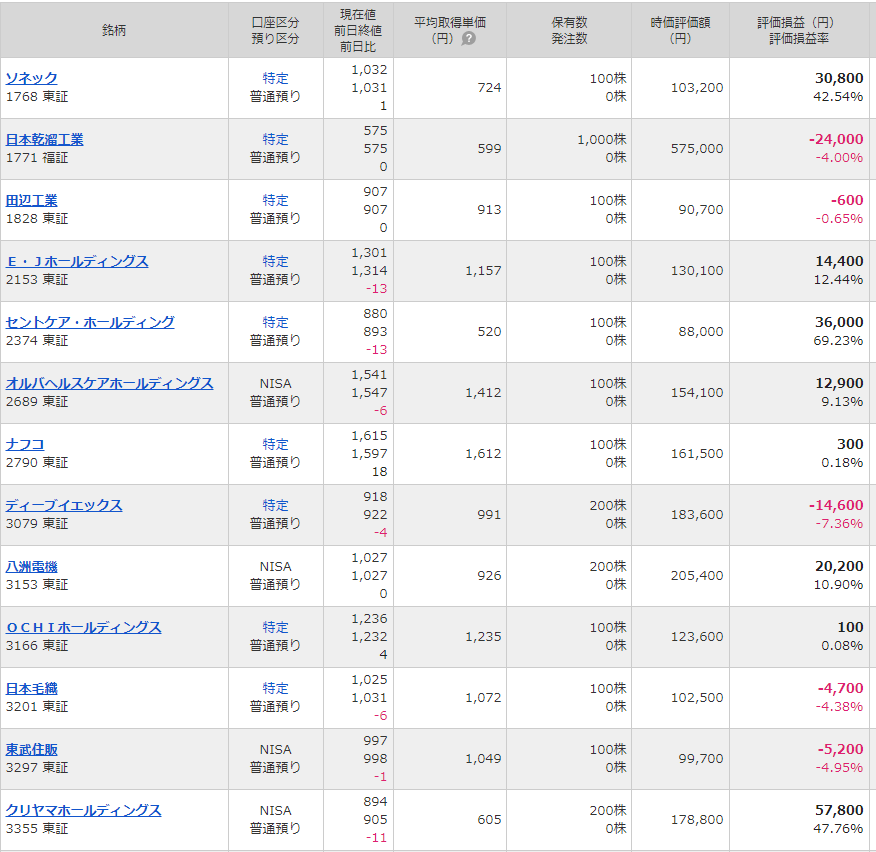
Task: Click the 123,600 valuation for OCHIホールディングス
Action: click(697, 636)
